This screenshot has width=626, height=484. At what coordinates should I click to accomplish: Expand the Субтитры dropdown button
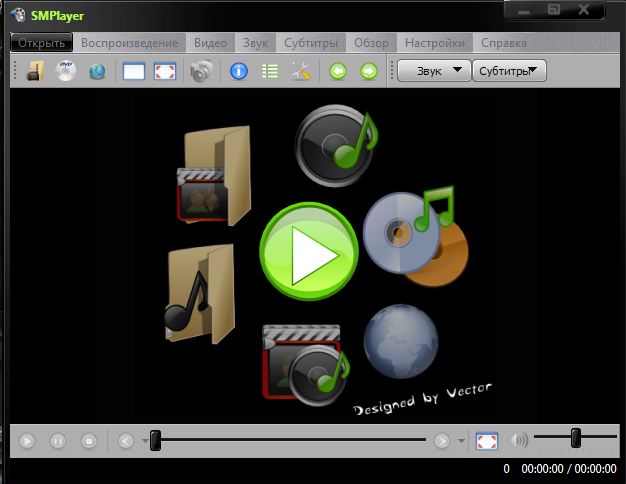(x=509, y=71)
